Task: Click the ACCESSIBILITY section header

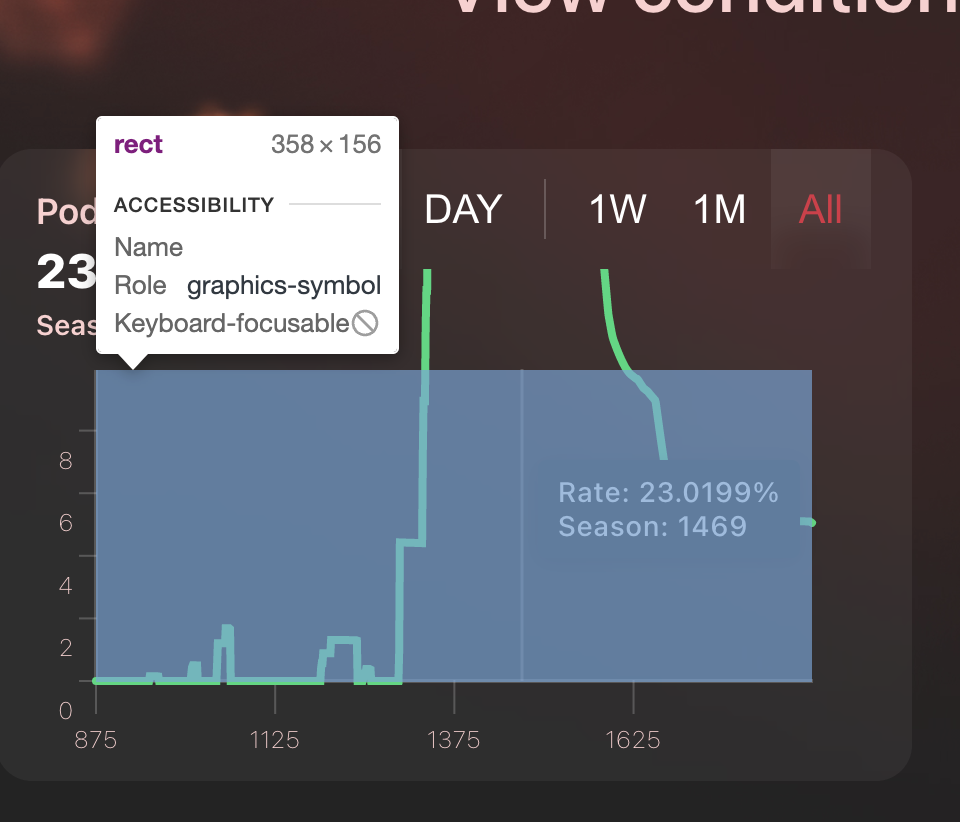Action: 194,205
